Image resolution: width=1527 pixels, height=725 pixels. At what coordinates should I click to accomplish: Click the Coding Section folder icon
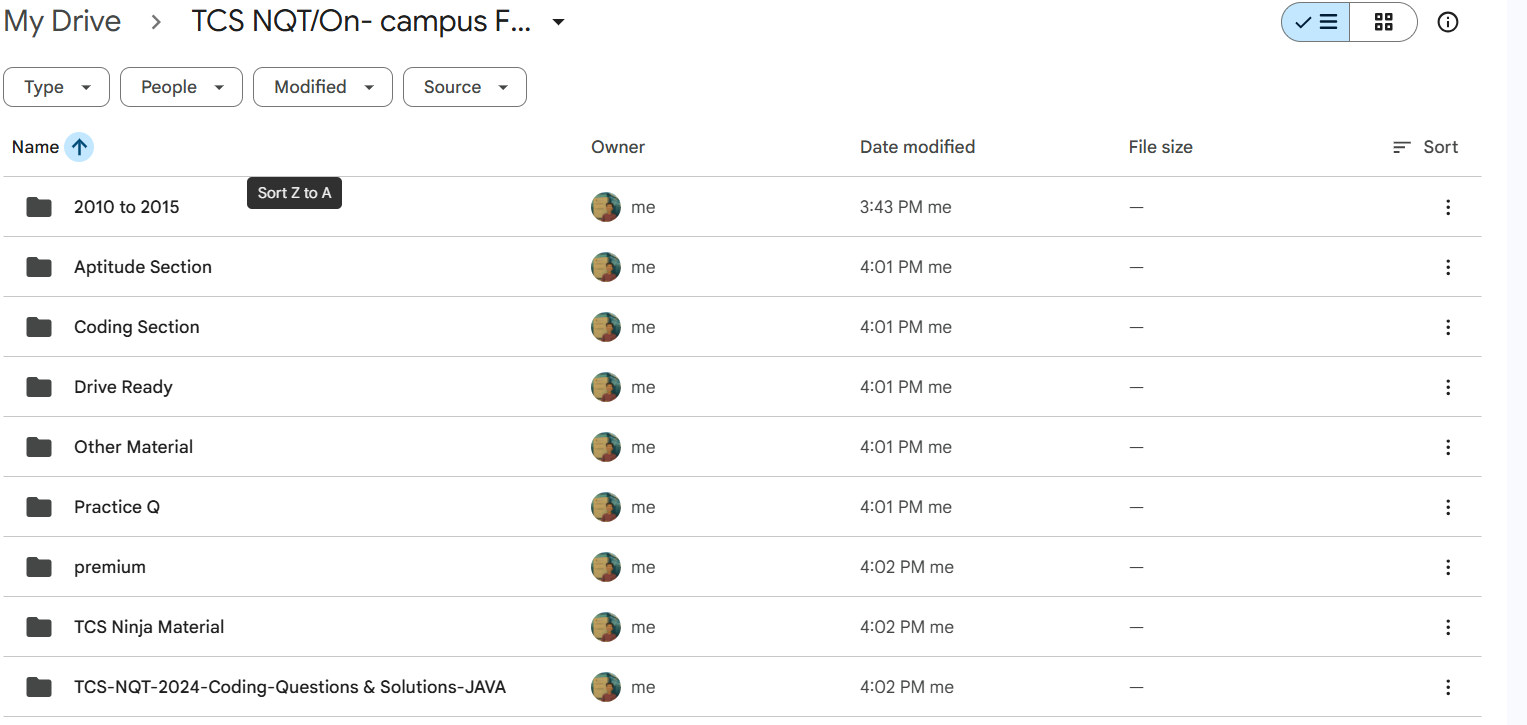39,327
